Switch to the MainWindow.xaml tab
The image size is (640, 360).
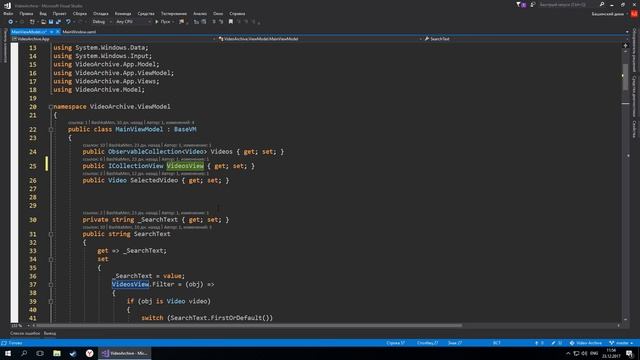tap(79, 31)
